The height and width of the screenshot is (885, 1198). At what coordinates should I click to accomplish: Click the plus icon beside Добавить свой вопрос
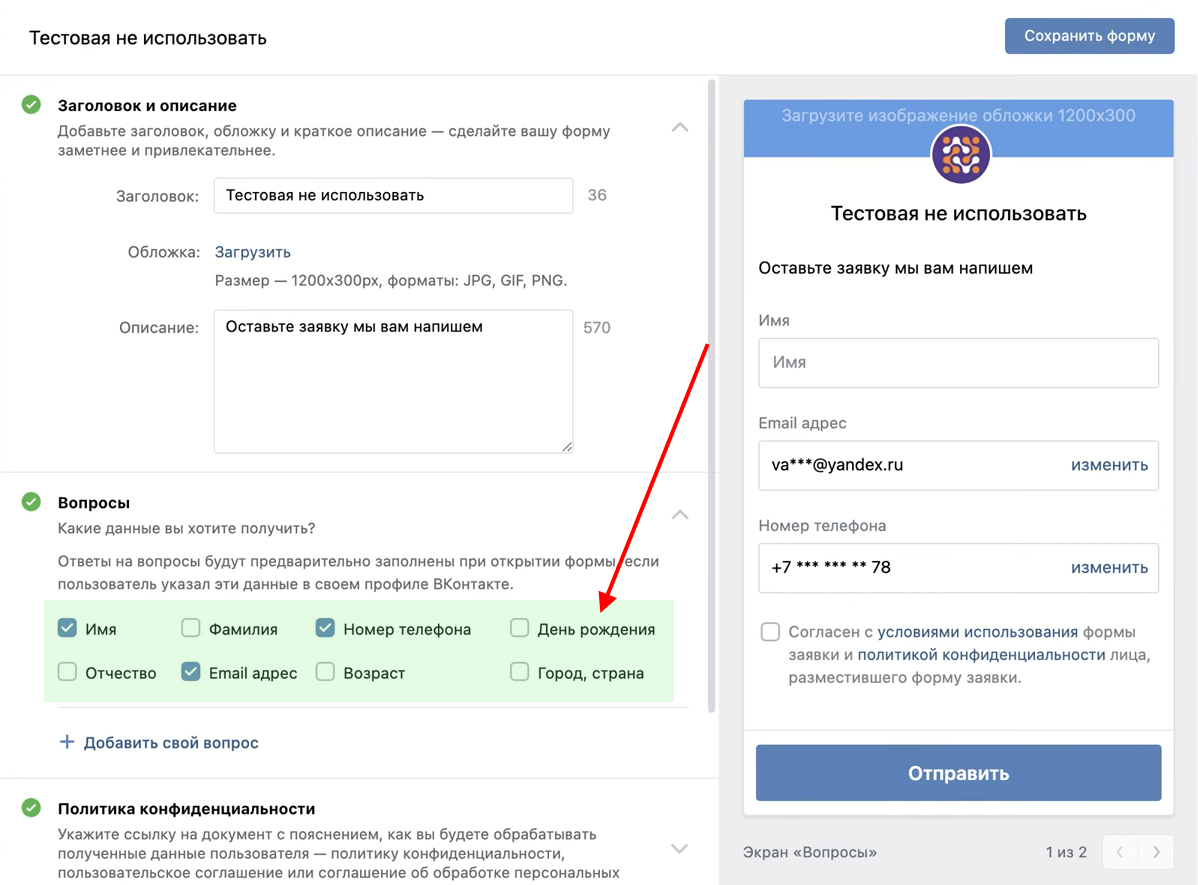coord(67,742)
